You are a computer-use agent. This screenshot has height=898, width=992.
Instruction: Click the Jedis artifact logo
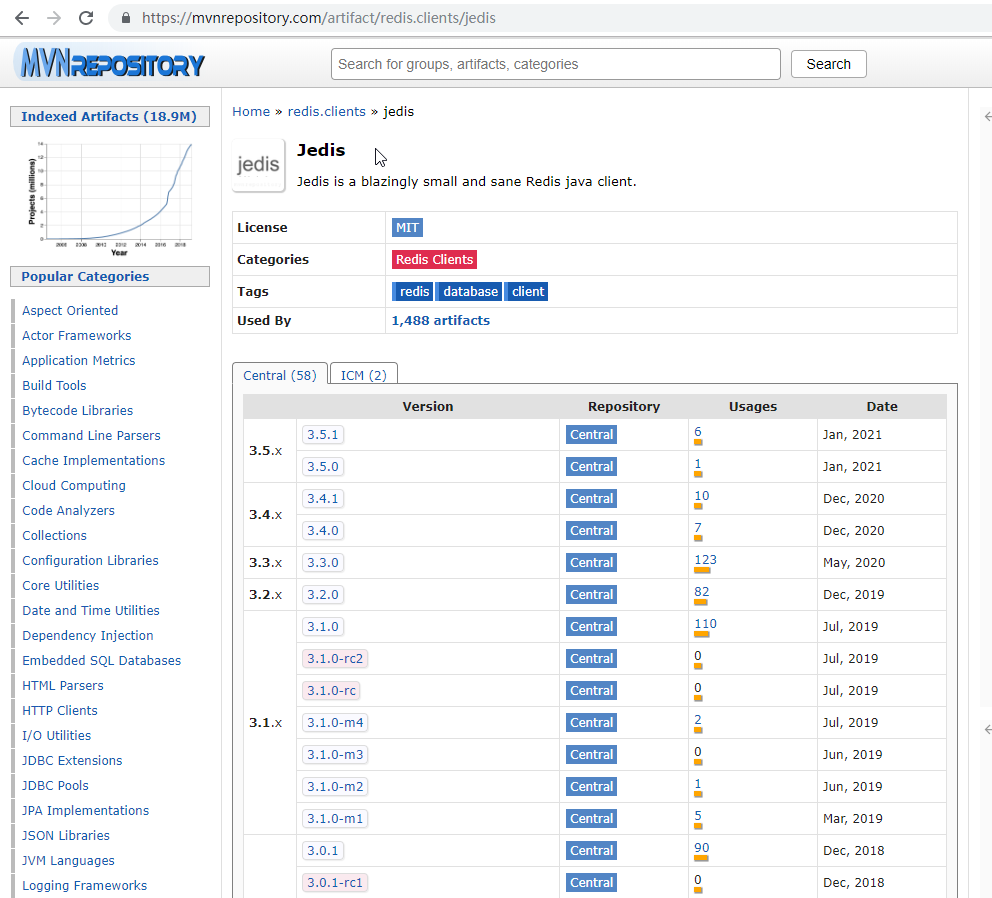[x=258, y=166]
